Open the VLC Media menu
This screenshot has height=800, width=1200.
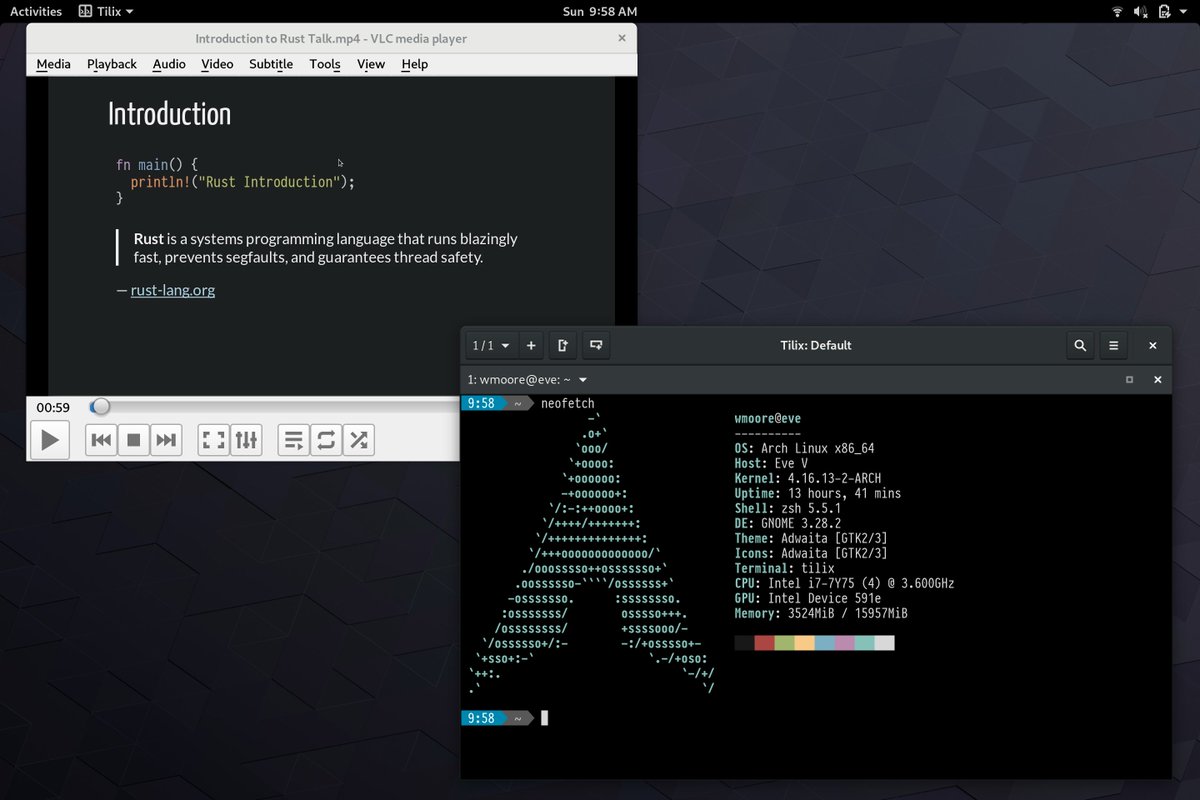coord(54,64)
